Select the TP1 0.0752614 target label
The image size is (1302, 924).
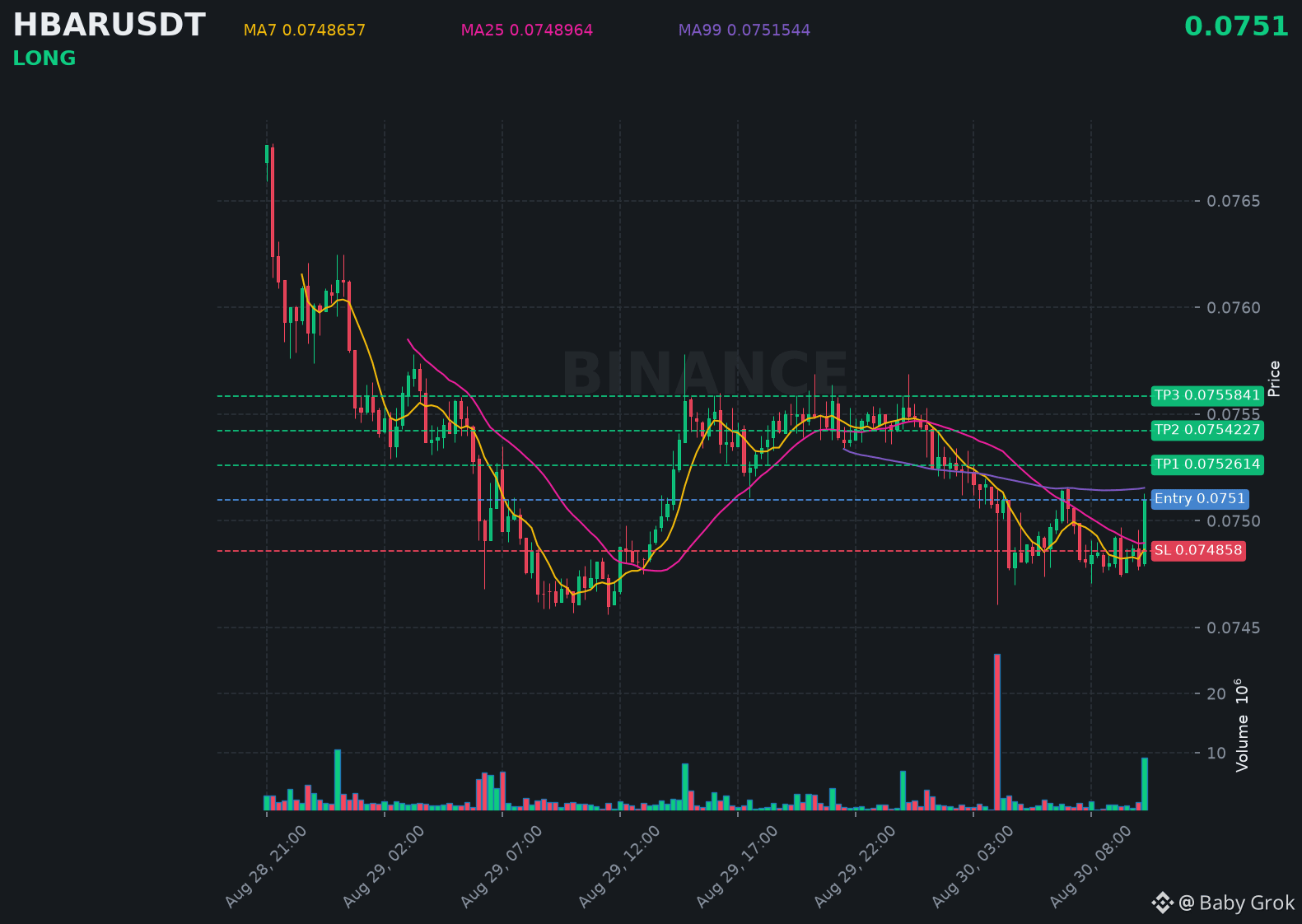pos(1207,464)
